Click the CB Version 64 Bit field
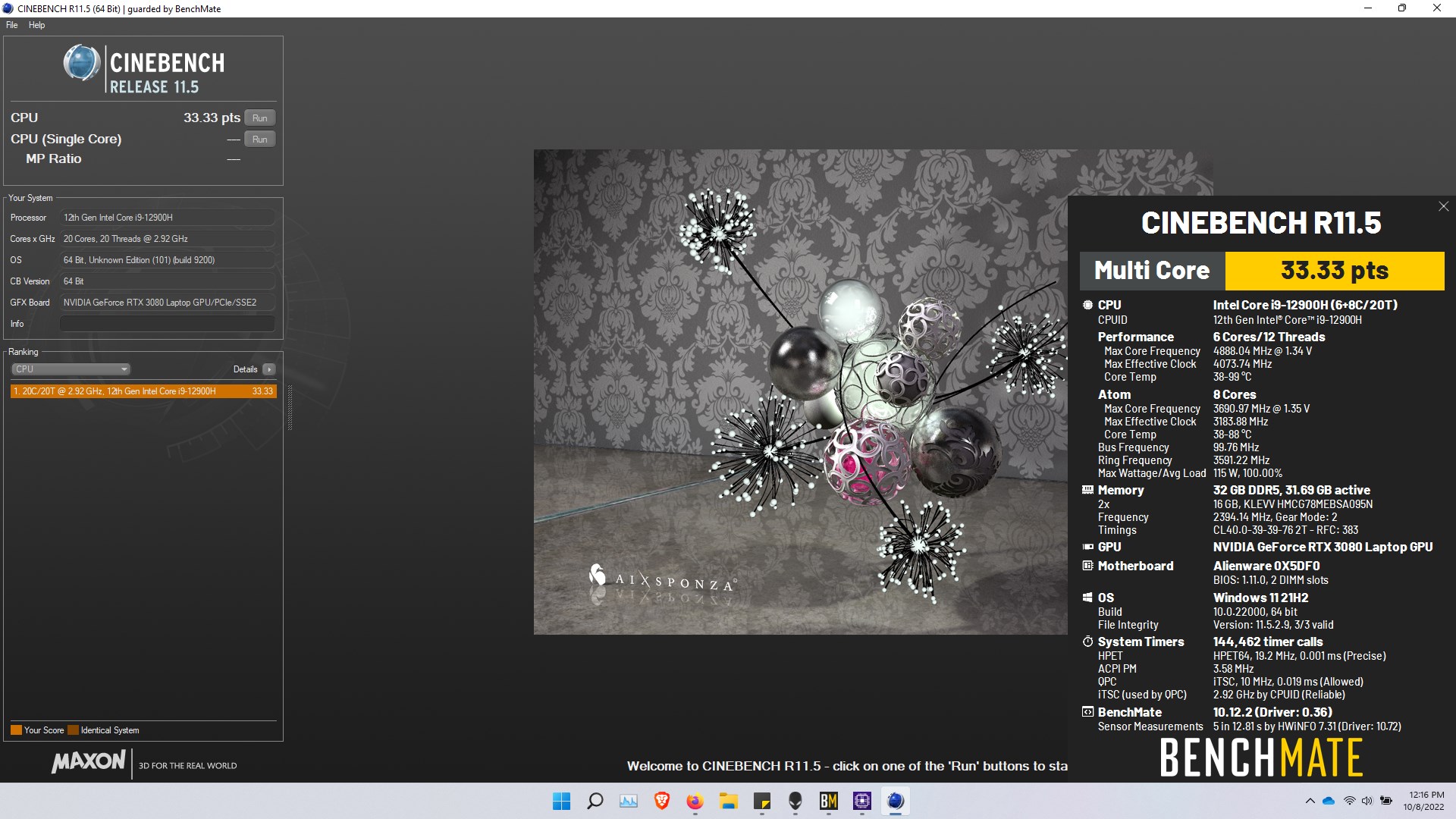1456x819 pixels. [168, 281]
